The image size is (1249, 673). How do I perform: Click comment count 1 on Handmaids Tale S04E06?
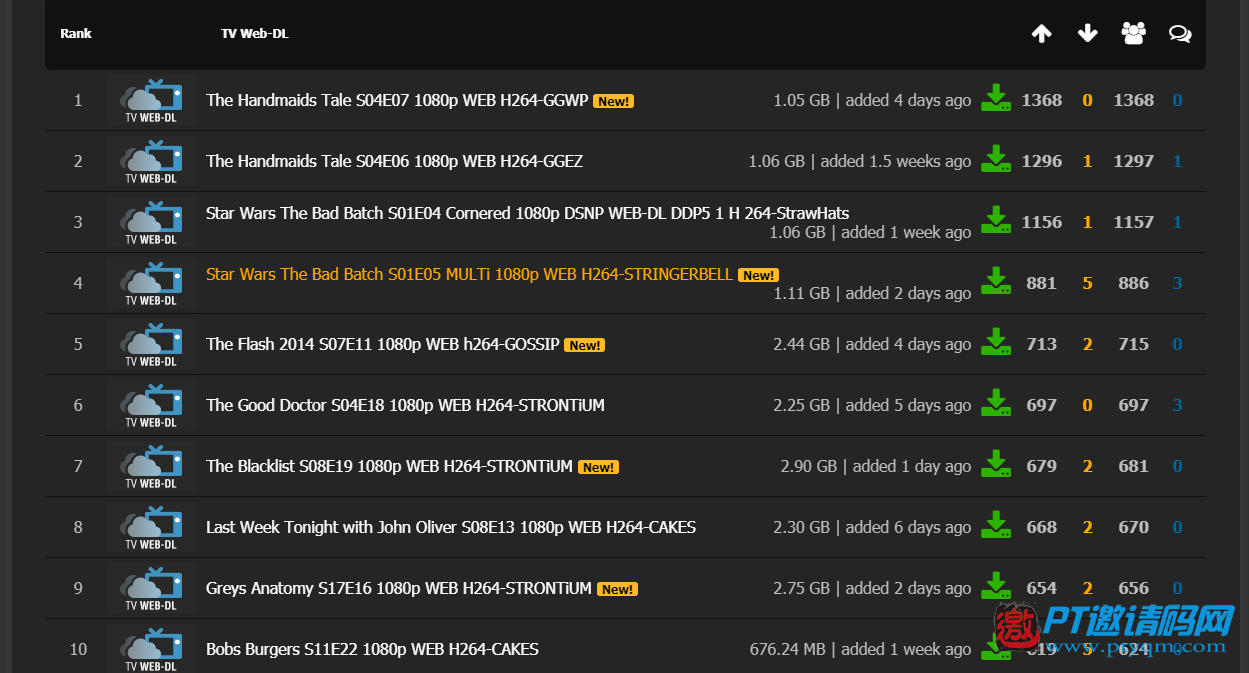point(1177,161)
